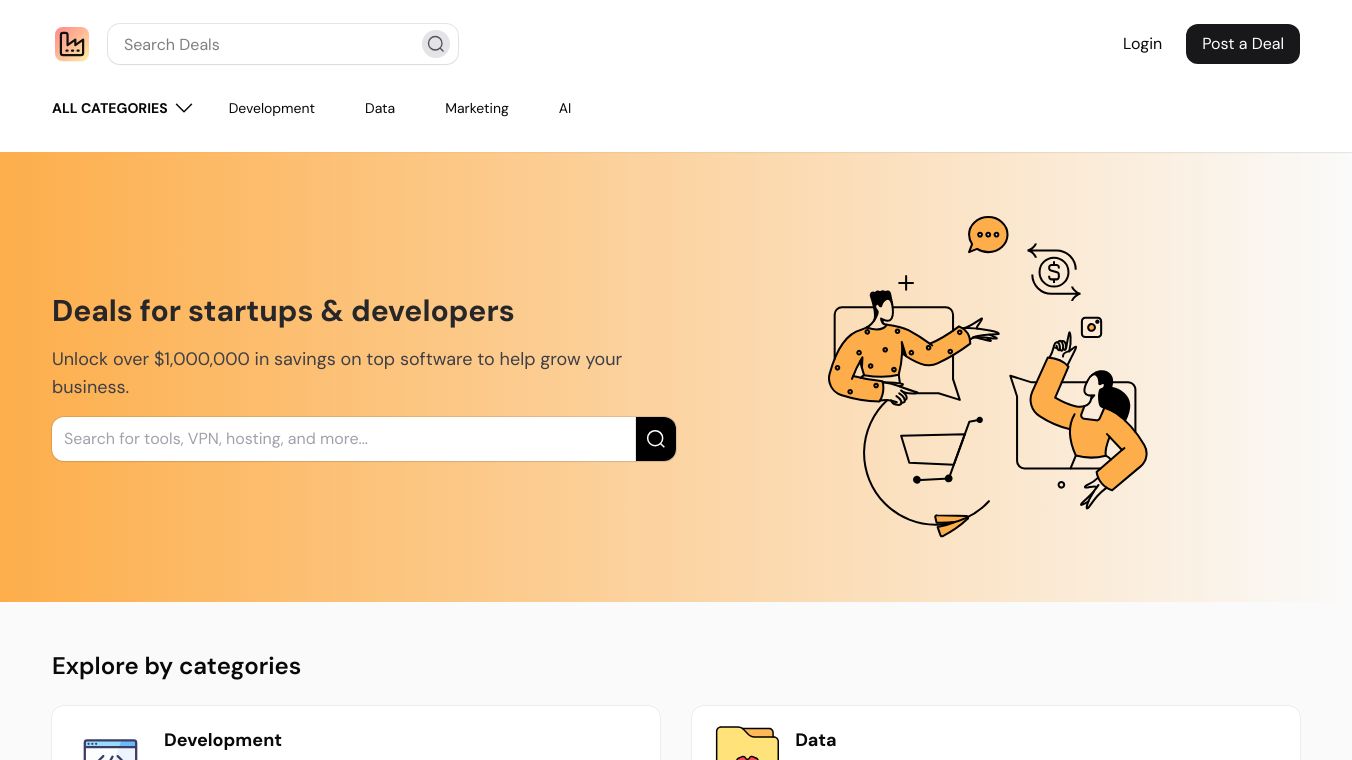Click the "Unlock over $1,000,000 in savings" text
Image resolution: width=1352 pixels, height=760 pixels.
[337, 372]
